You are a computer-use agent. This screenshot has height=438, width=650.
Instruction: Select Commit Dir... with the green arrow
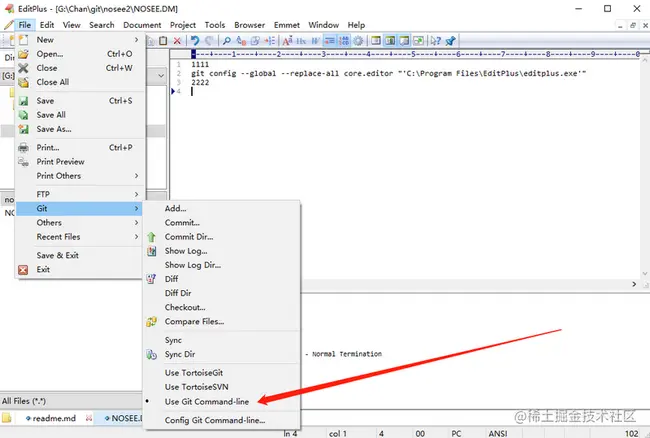[x=222, y=237]
